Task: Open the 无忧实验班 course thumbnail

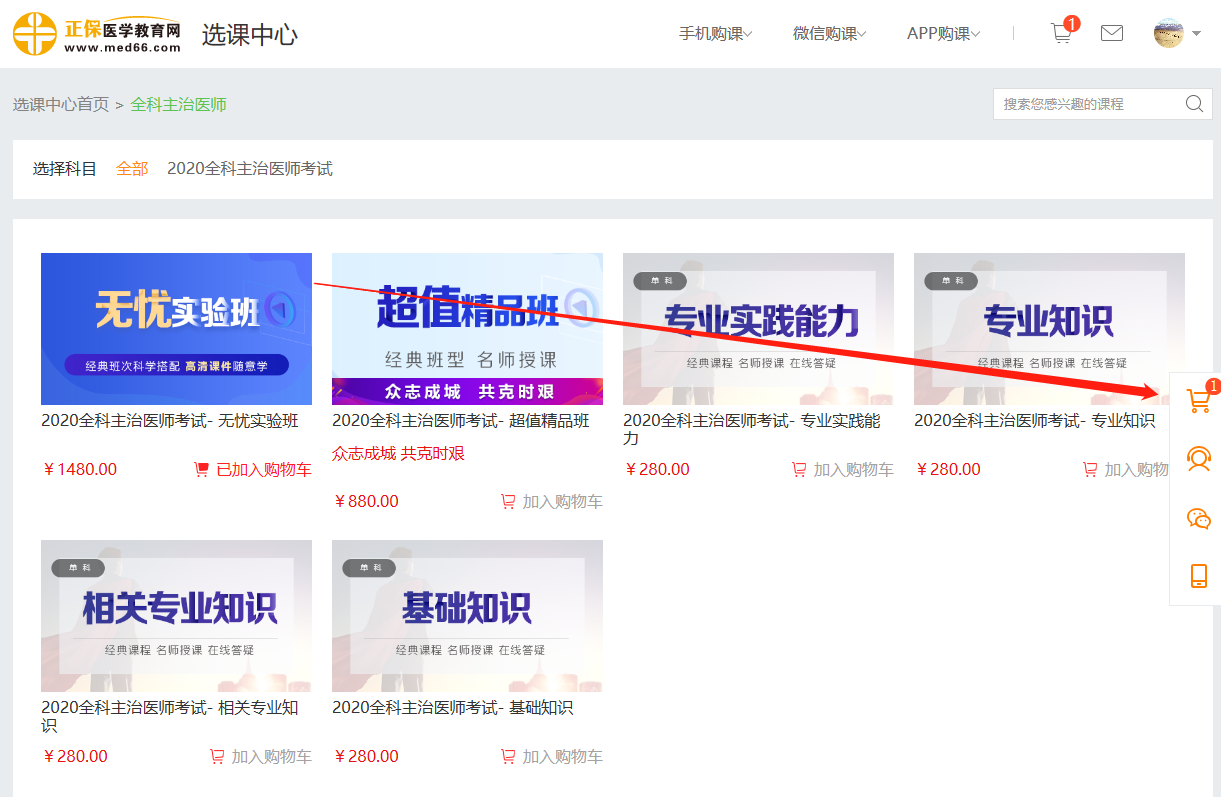Action: pyautogui.click(x=176, y=328)
